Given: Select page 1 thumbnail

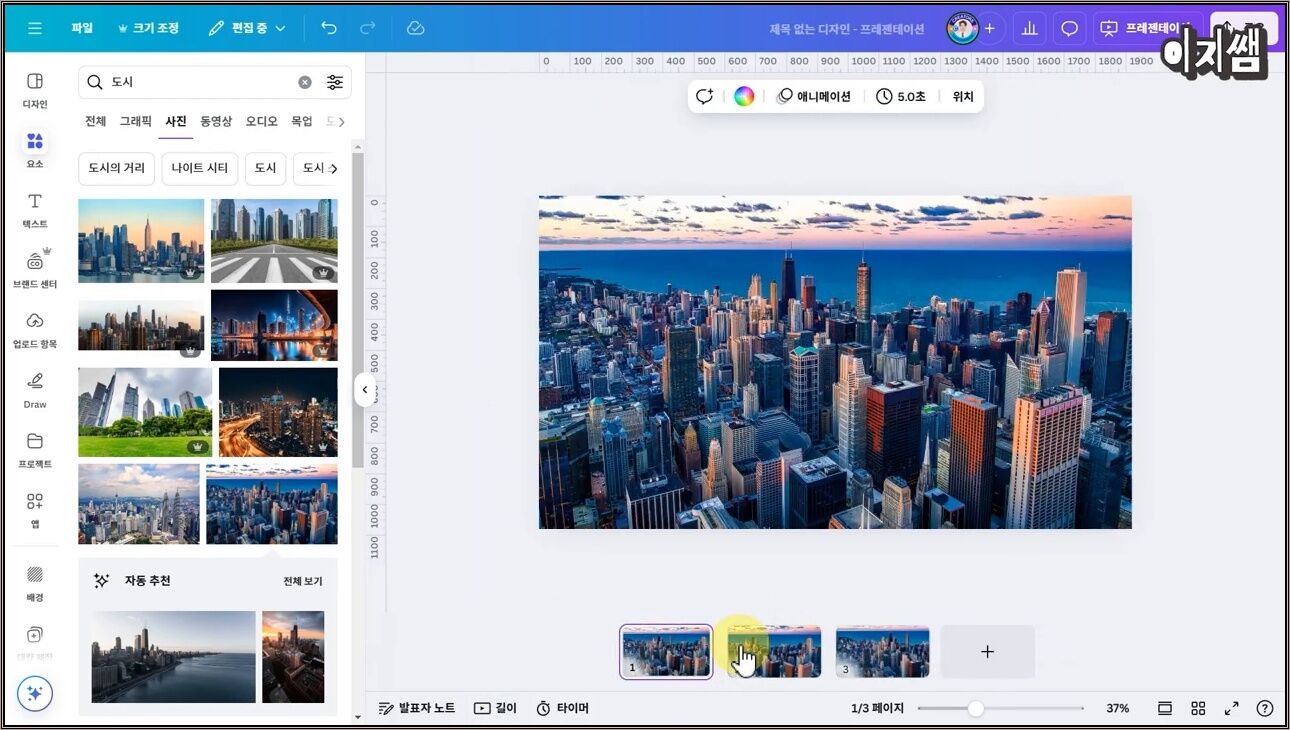Looking at the screenshot, I should pyautogui.click(x=666, y=651).
